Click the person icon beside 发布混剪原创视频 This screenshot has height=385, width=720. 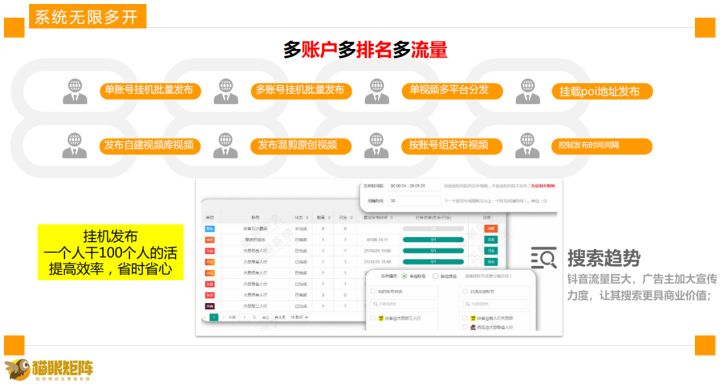point(225,146)
